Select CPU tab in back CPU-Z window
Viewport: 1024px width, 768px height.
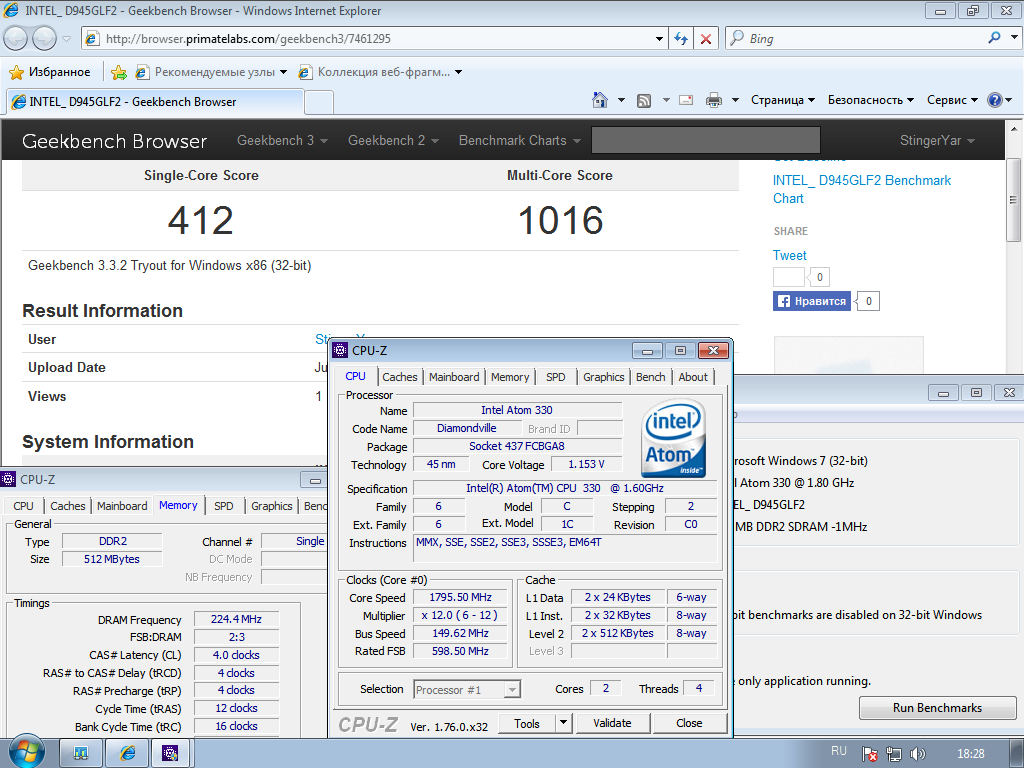click(x=24, y=505)
